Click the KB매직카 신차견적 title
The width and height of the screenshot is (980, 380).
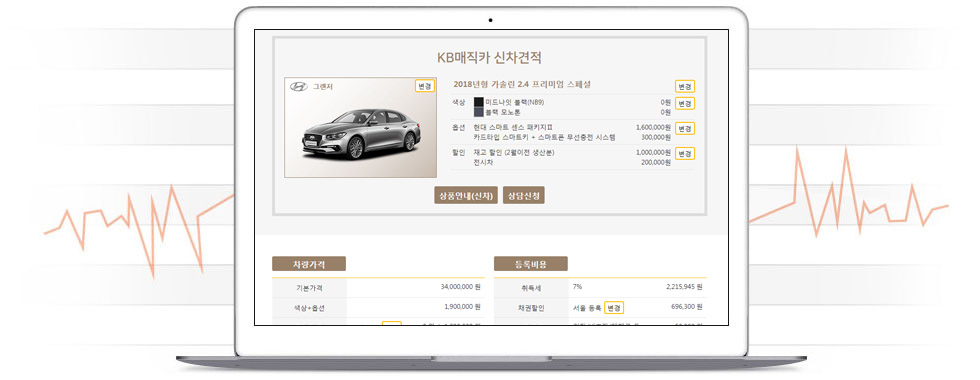pos(489,58)
